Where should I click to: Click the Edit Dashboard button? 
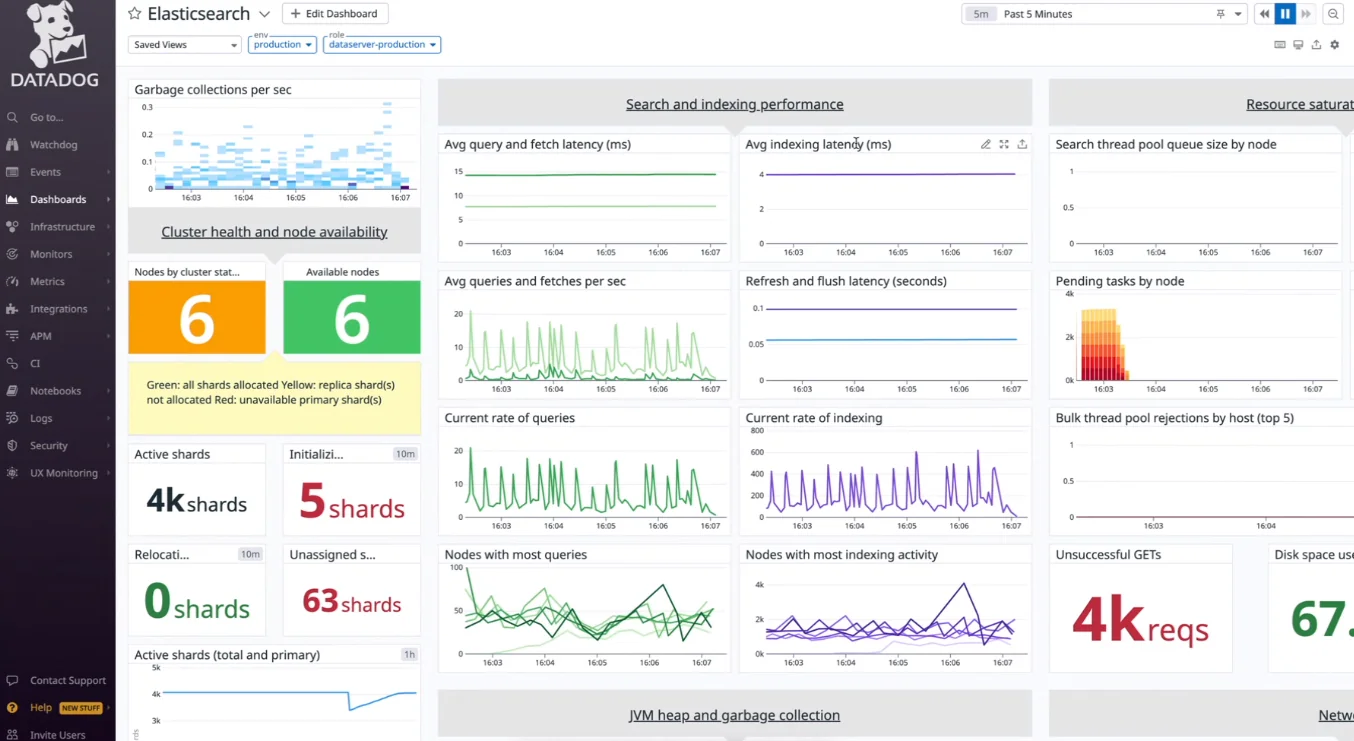(x=335, y=14)
